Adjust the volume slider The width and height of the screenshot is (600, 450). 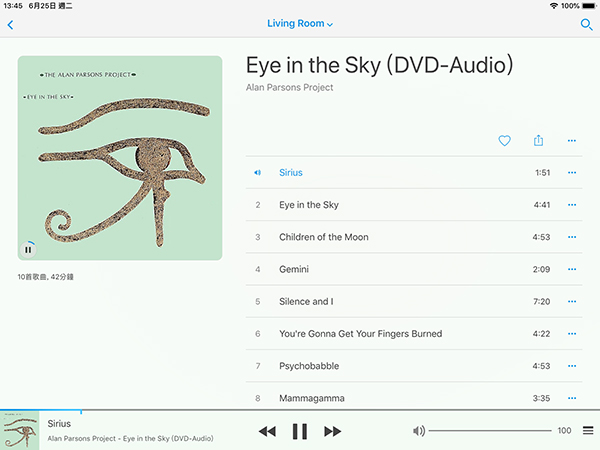tap(490, 431)
